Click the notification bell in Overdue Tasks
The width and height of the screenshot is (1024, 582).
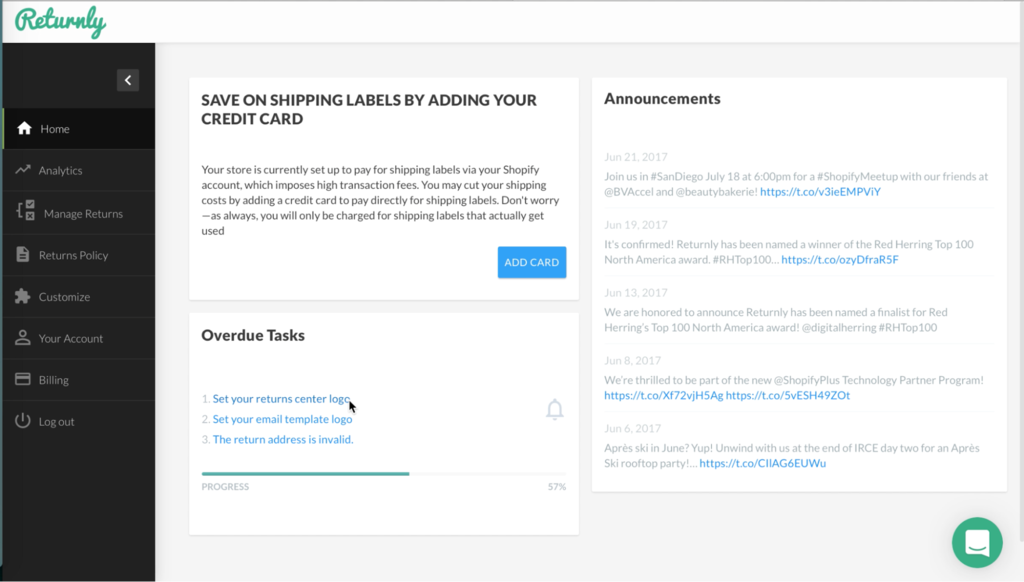pos(554,409)
